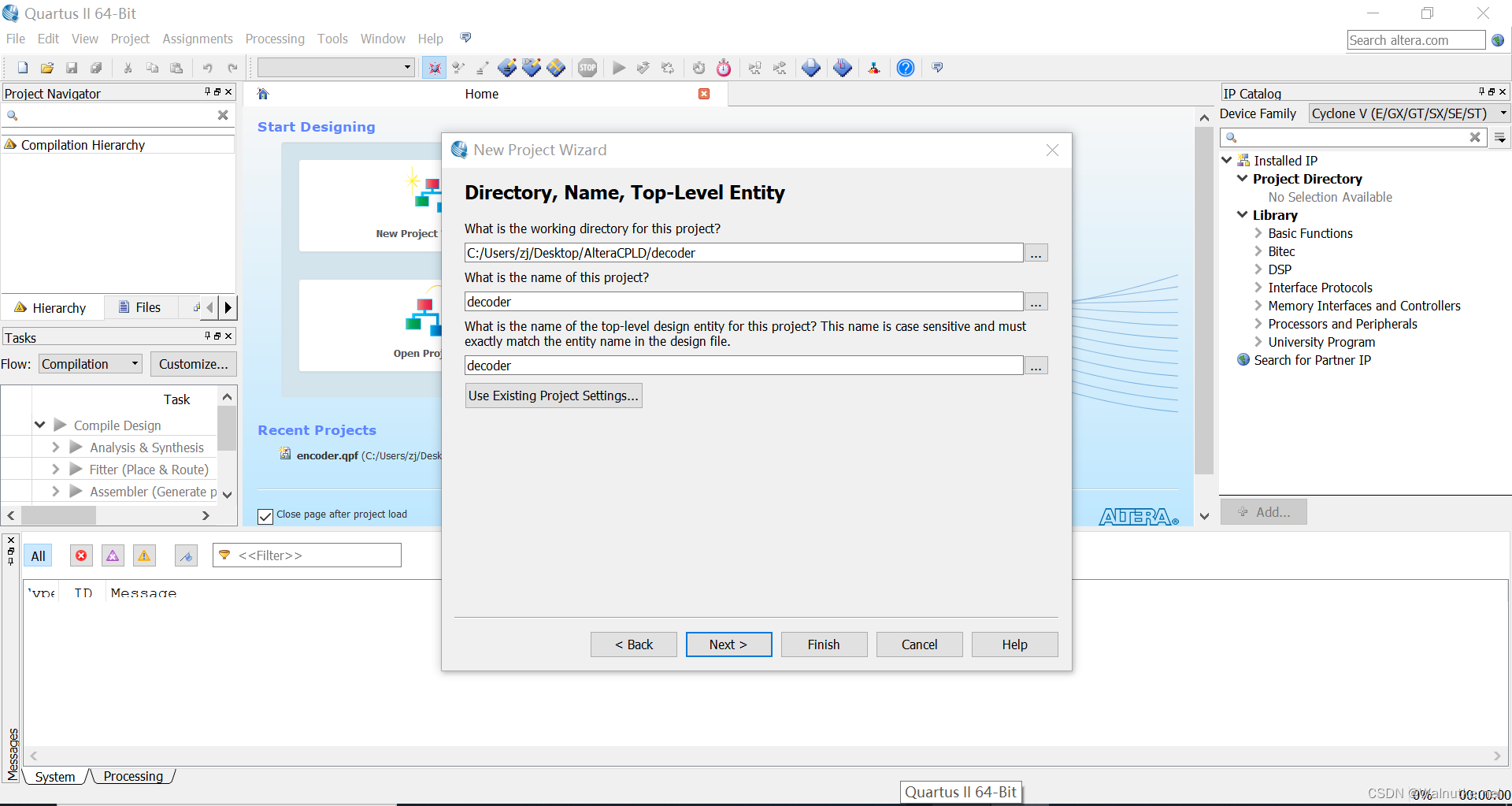
Task: Click the Save All toolbar icon
Action: [96, 68]
